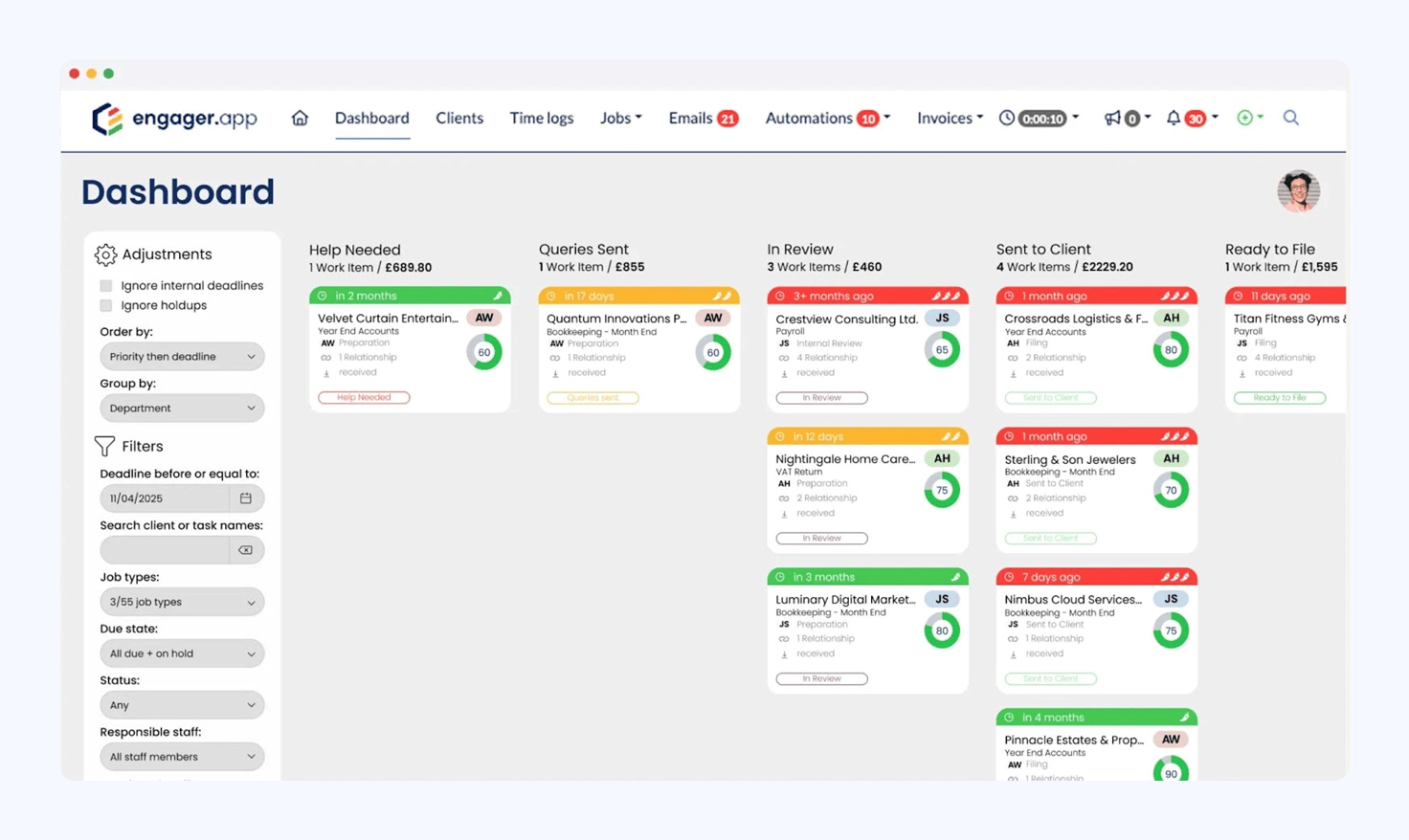Click the 0:00:10 timer pill

pos(1042,119)
